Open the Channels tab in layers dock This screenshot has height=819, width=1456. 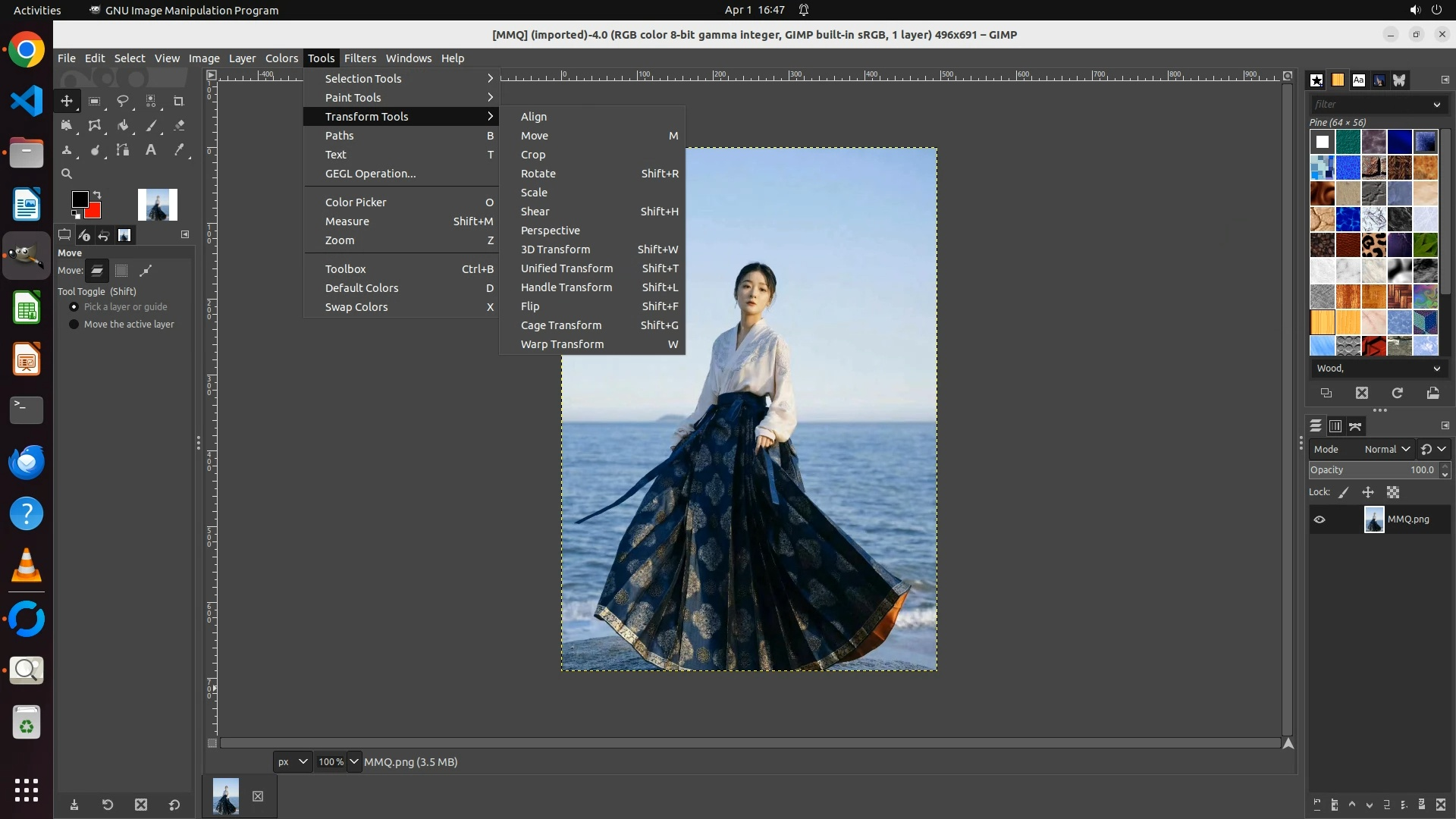(1335, 426)
